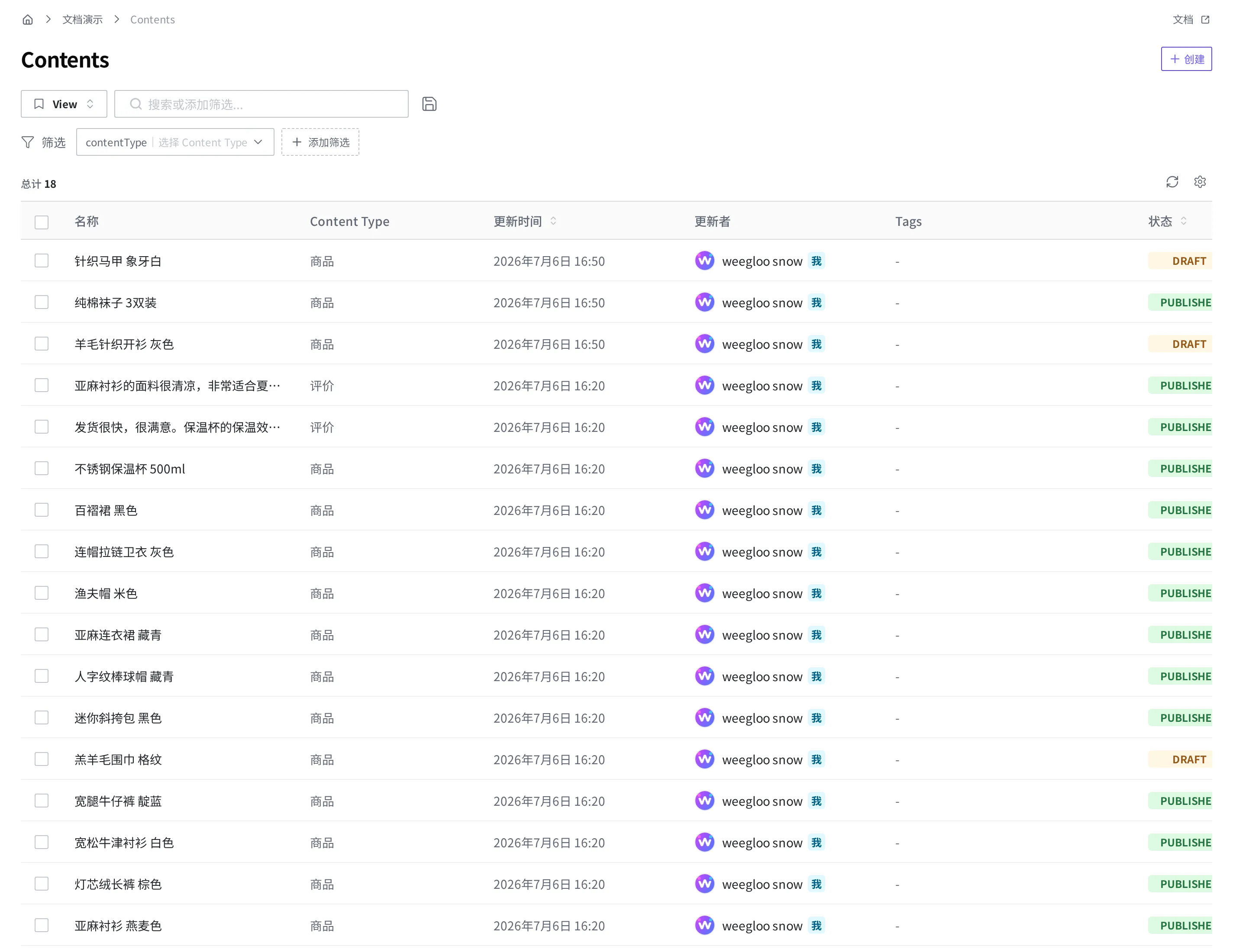Click 添加筛选 to add a filter

[320, 142]
